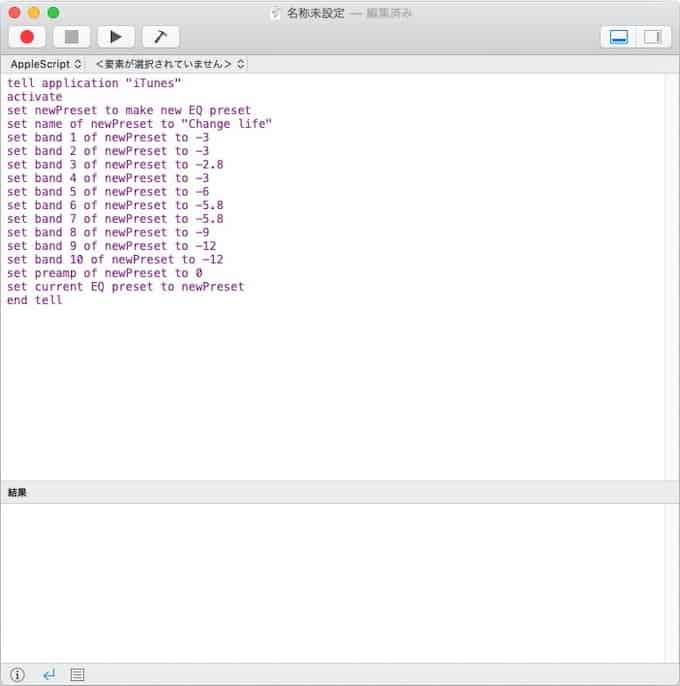
Task: Click the 'set band 5' line with -6
Action: pos(108,192)
